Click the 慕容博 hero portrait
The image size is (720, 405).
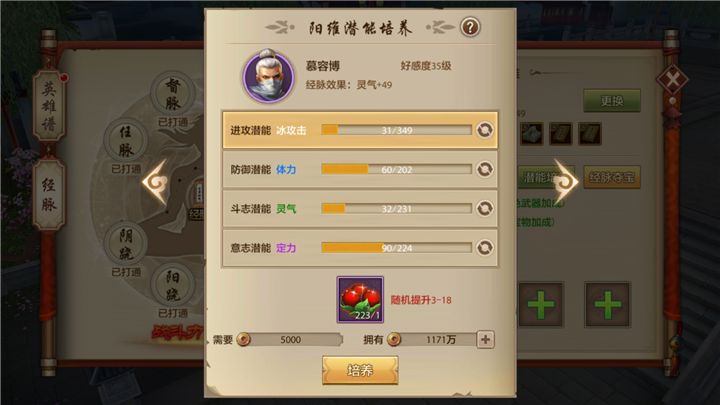point(269,76)
